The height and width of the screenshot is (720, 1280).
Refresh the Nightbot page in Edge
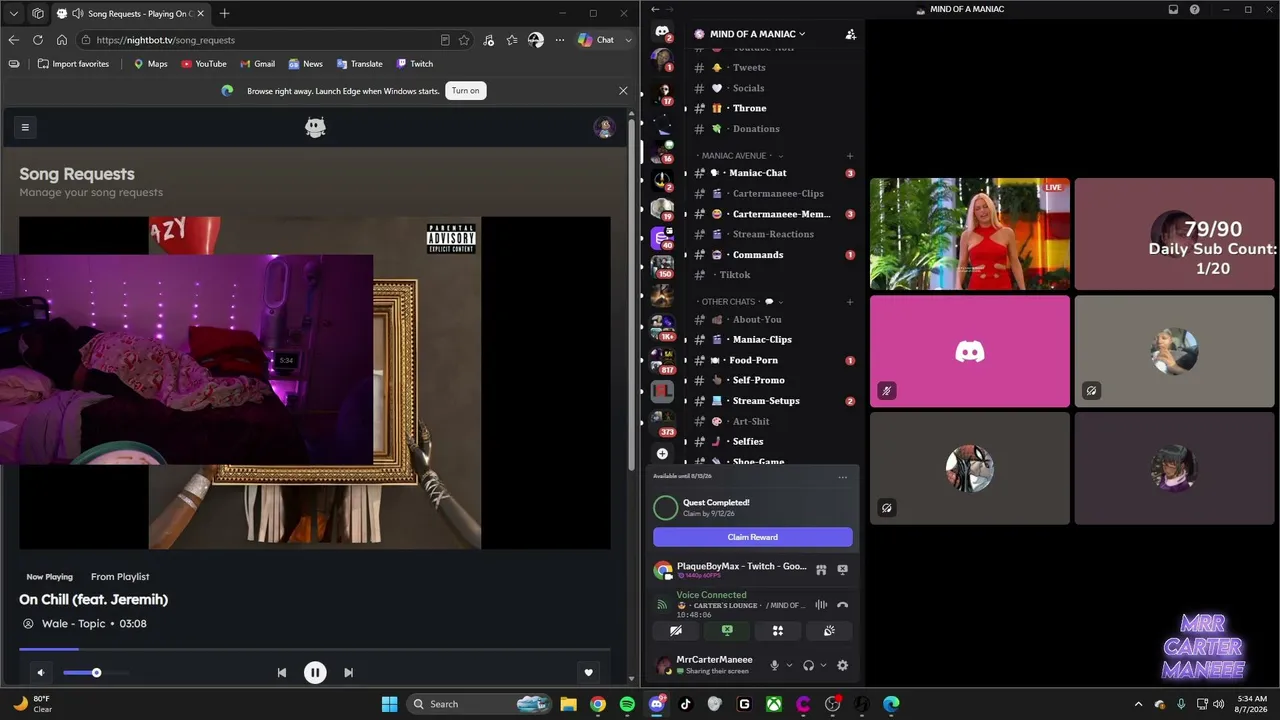(38, 40)
